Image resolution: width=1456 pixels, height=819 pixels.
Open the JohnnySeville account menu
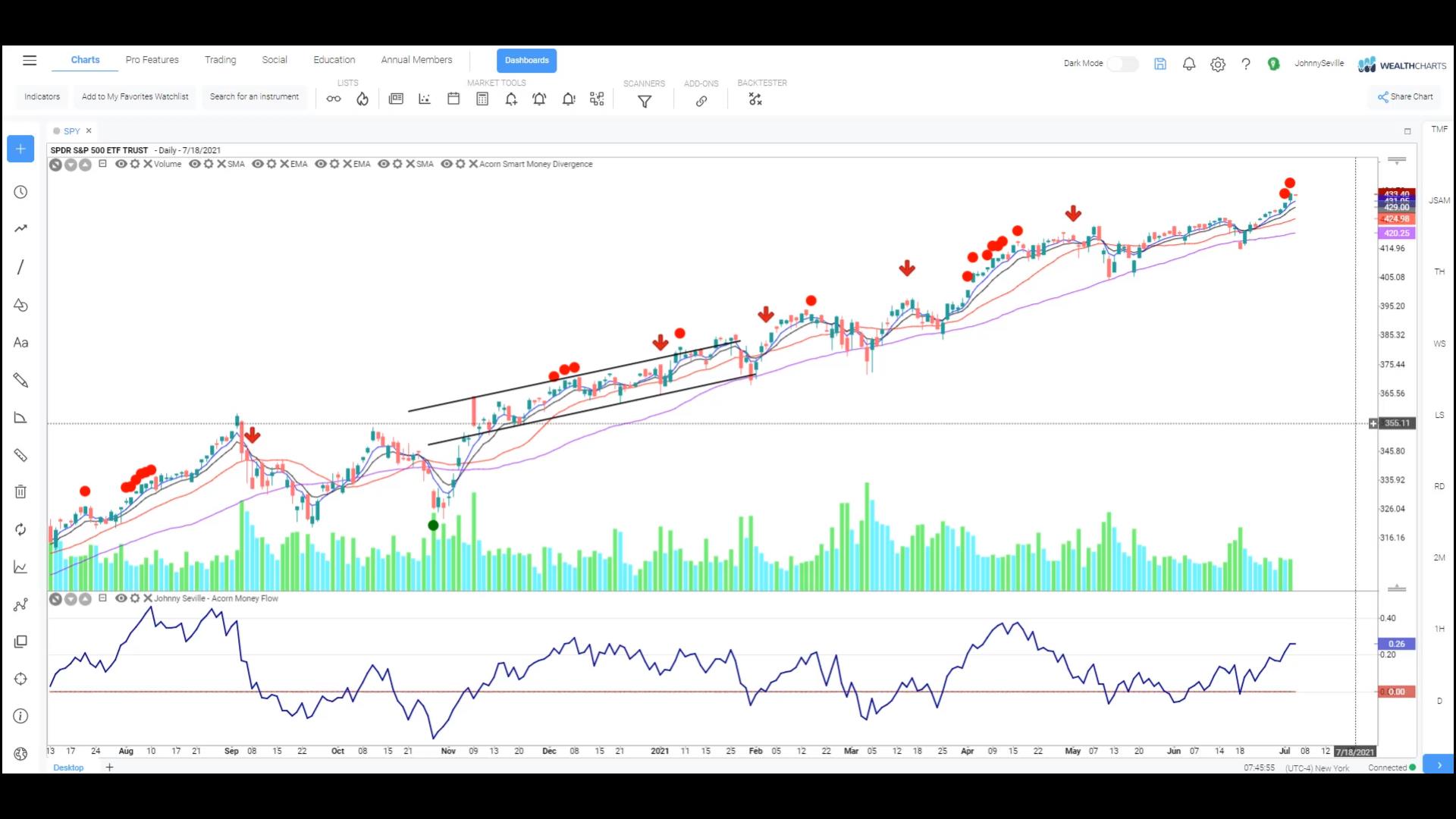pos(1319,64)
